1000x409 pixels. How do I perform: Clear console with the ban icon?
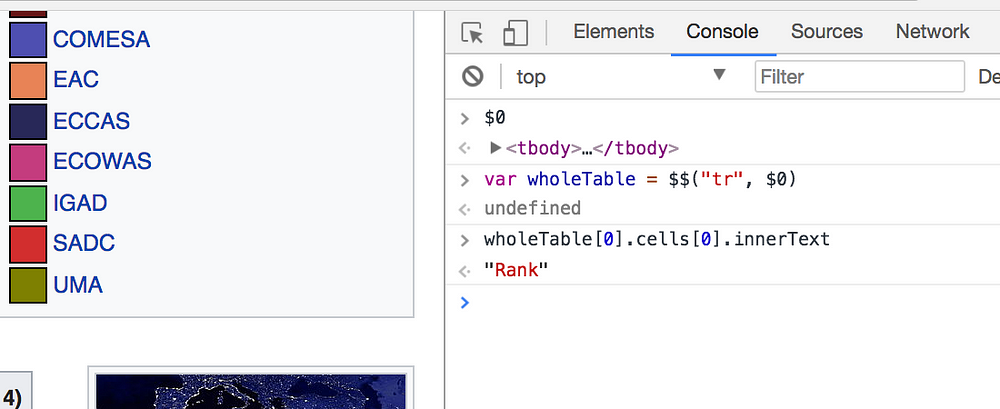pyautogui.click(x=473, y=77)
